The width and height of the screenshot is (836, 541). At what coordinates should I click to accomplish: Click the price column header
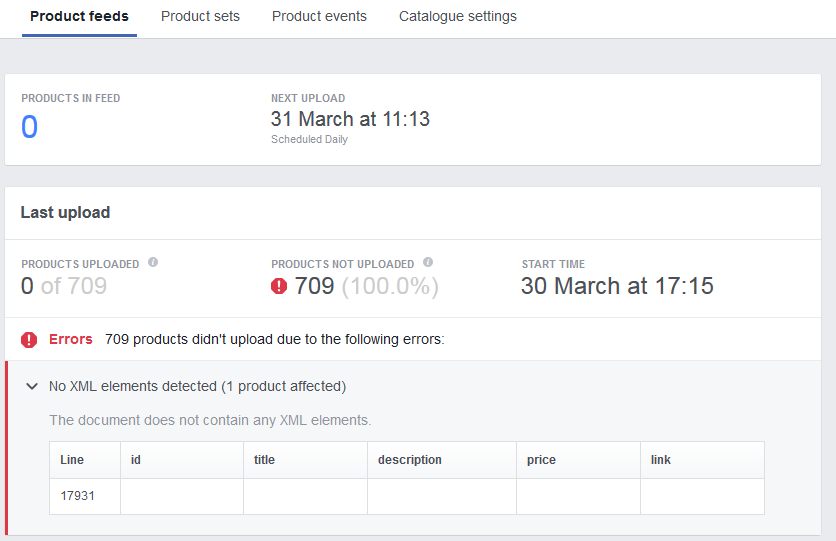point(541,460)
